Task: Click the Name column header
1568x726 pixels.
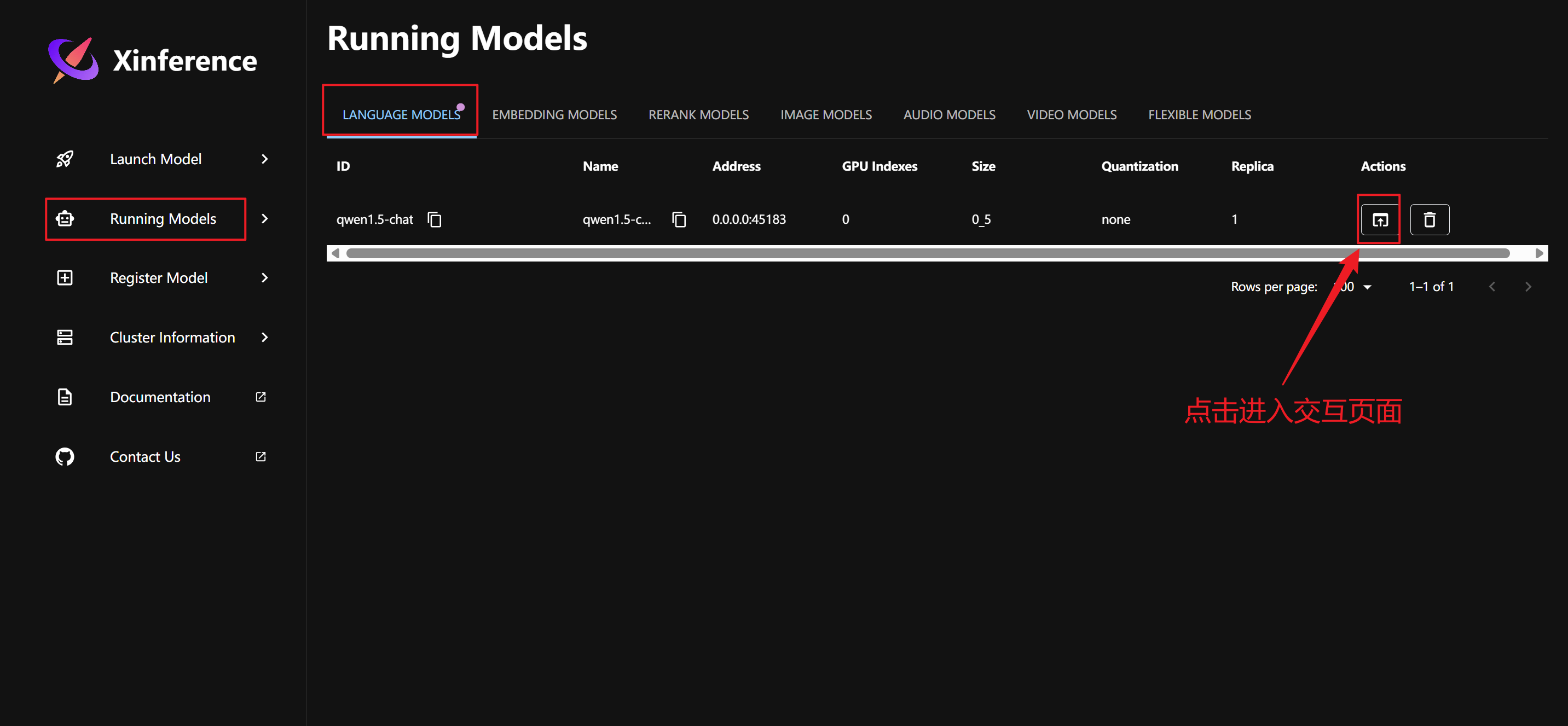Action: pyautogui.click(x=600, y=166)
